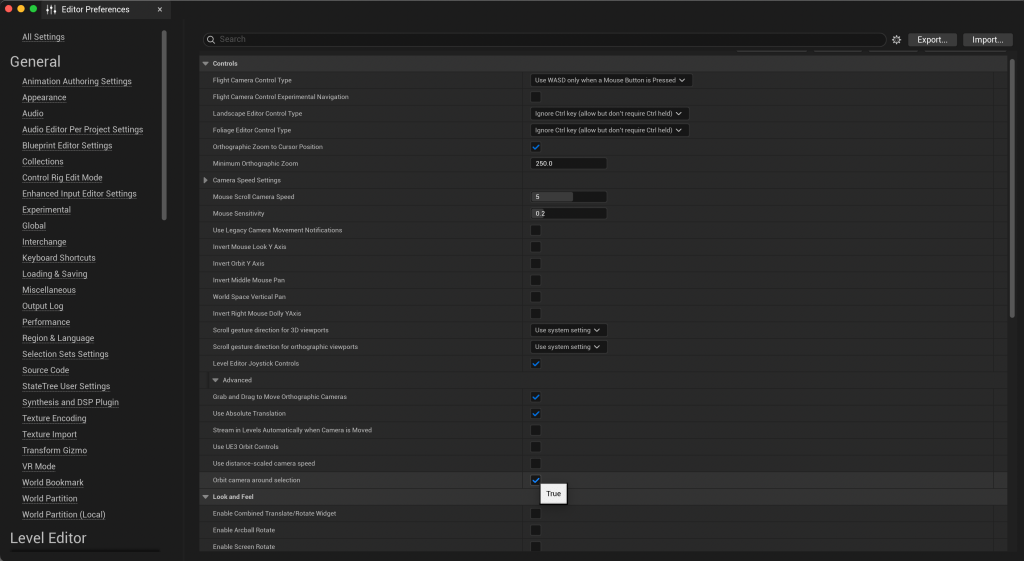Click the settings gear icon beside search
1024x561 pixels.
pyautogui.click(x=896, y=40)
